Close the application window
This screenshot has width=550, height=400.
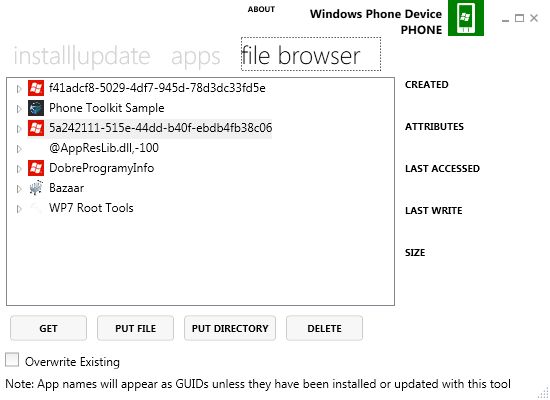(534, 18)
